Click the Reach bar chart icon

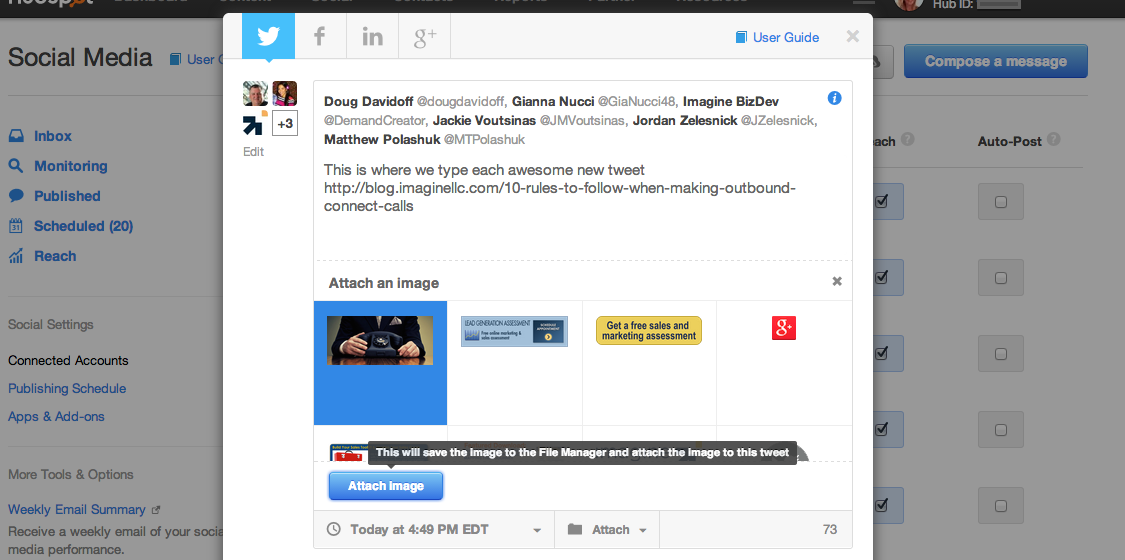click(16, 257)
